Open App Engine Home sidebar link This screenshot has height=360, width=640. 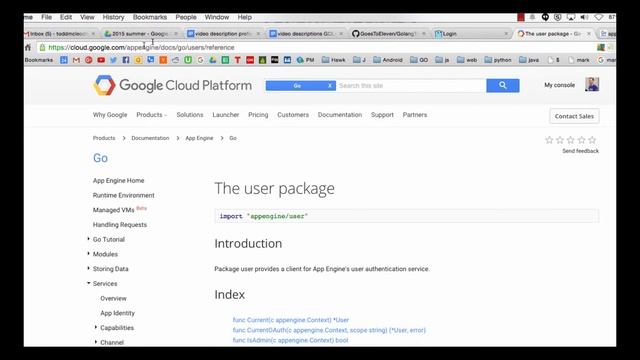(x=118, y=180)
